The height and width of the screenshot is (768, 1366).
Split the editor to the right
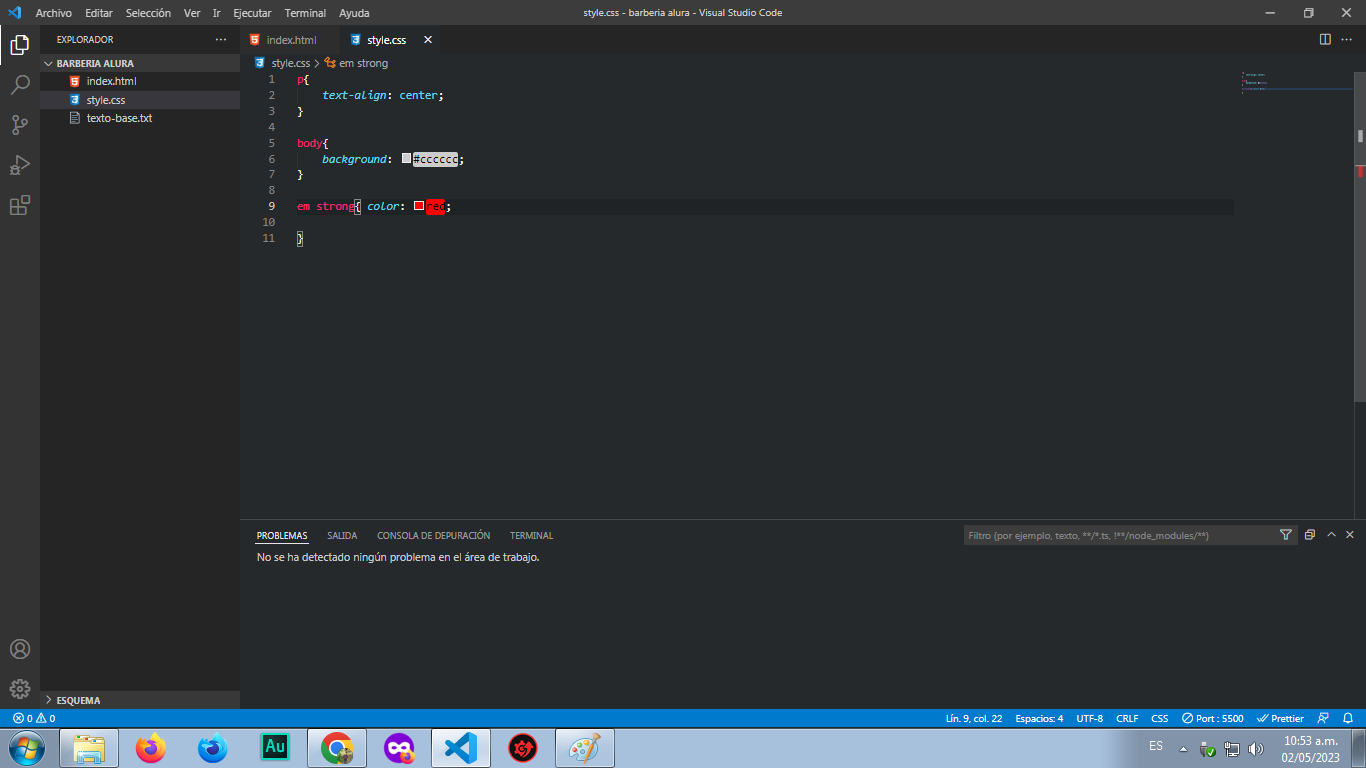(x=1325, y=40)
